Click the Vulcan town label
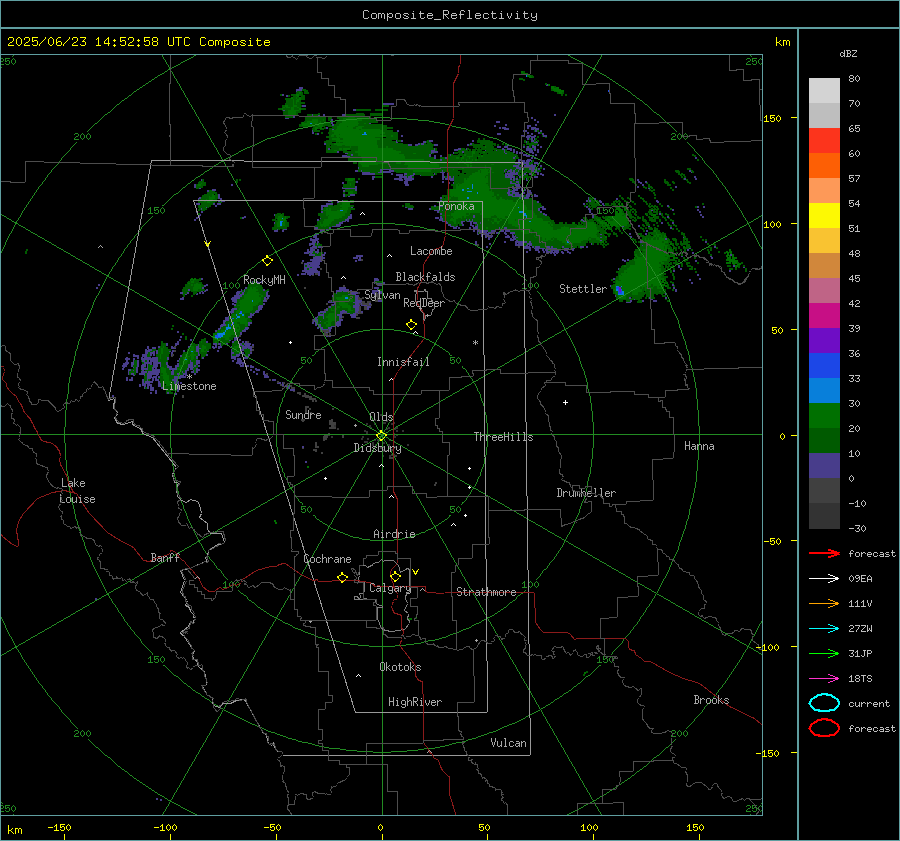Image resolution: width=900 pixels, height=841 pixels. [x=508, y=743]
